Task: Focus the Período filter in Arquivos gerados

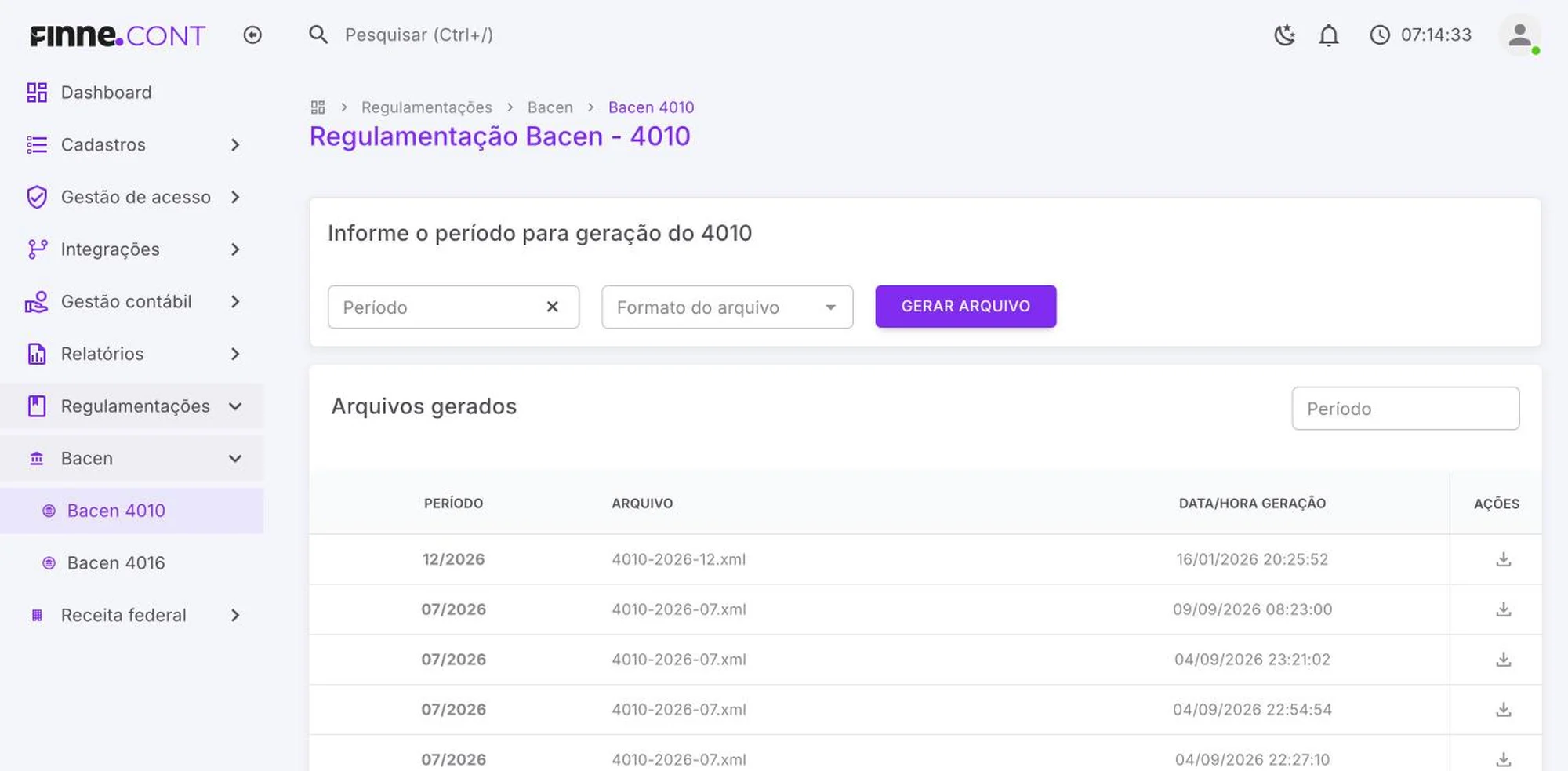Action: (x=1405, y=409)
